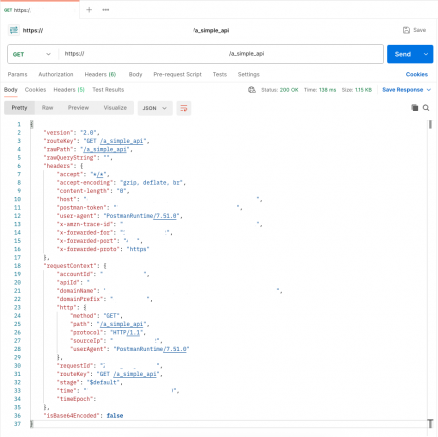The width and height of the screenshot is (438, 437).
Task: Click the wrap lines icon beside JSON
Action: click(x=184, y=108)
